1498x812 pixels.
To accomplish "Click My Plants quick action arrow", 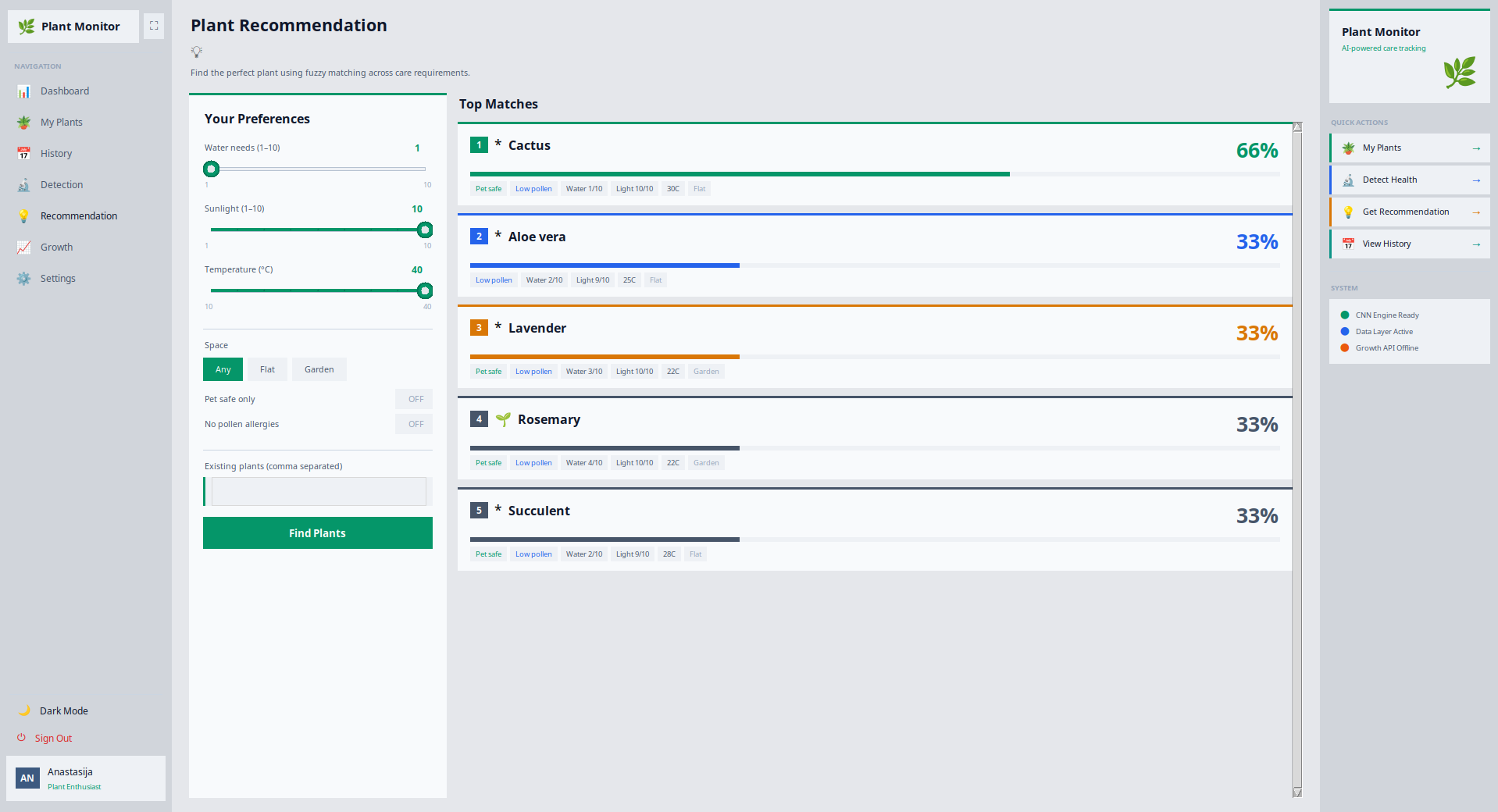I will pos(1476,148).
